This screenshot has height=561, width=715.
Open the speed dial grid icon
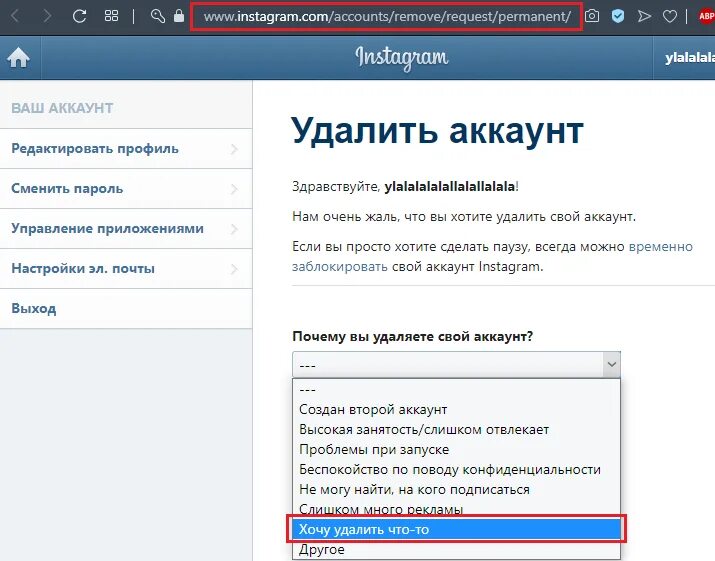pos(111,16)
